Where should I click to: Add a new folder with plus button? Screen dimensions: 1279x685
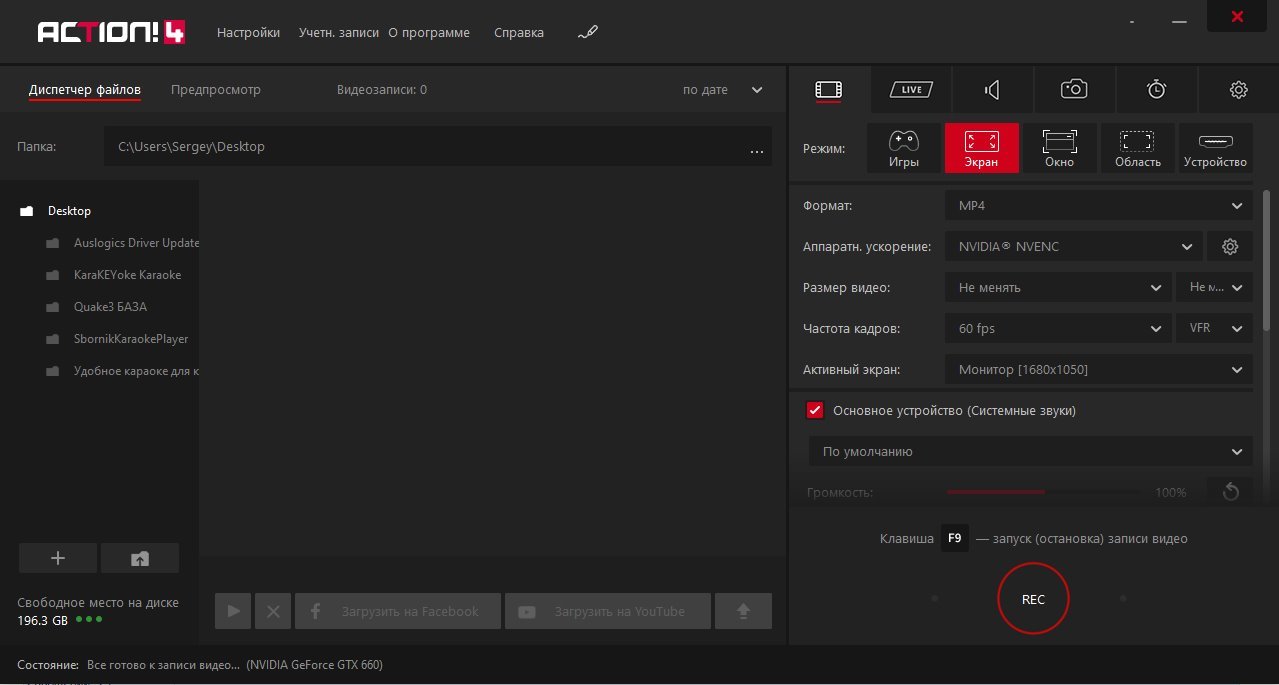58,559
